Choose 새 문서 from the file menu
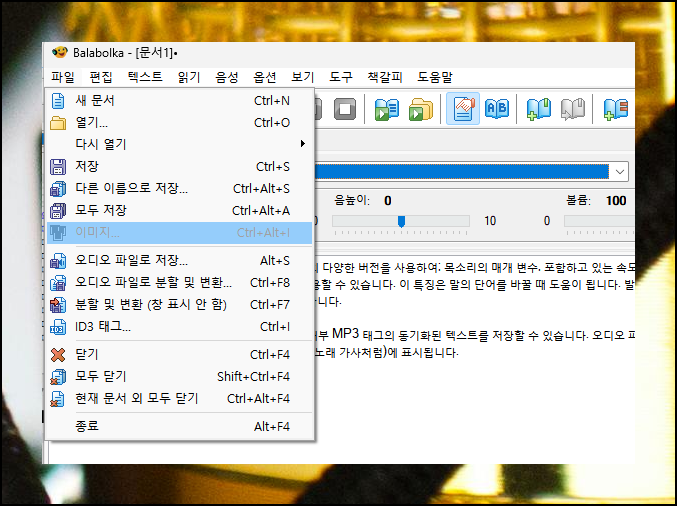 click(x=179, y=101)
